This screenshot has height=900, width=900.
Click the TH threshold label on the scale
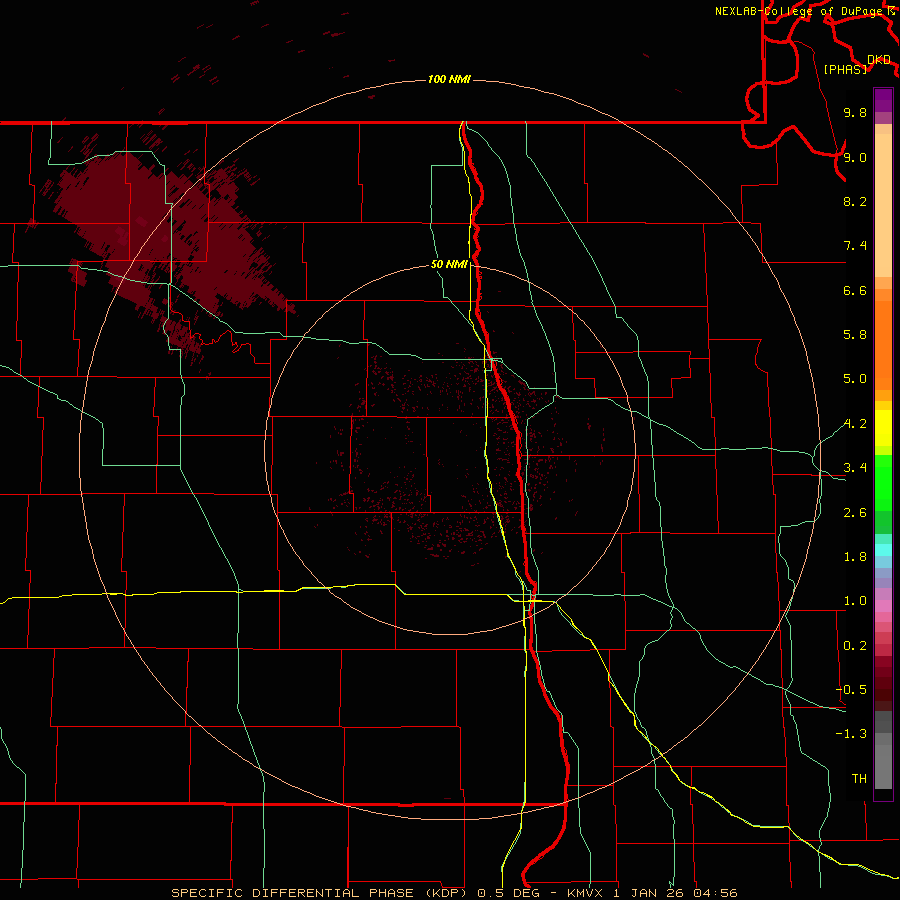pyautogui.click(x=859, y=779)
